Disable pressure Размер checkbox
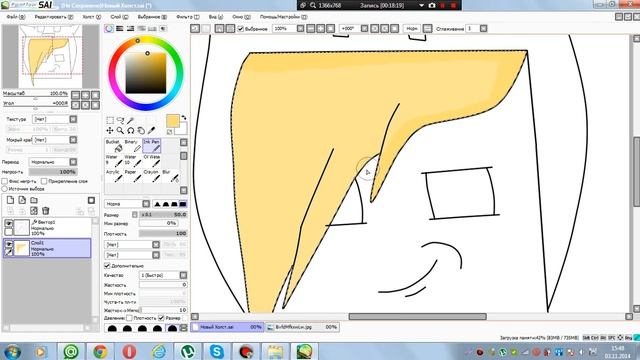The height and width of the screenshot is (360, 640). coord(161,318)
